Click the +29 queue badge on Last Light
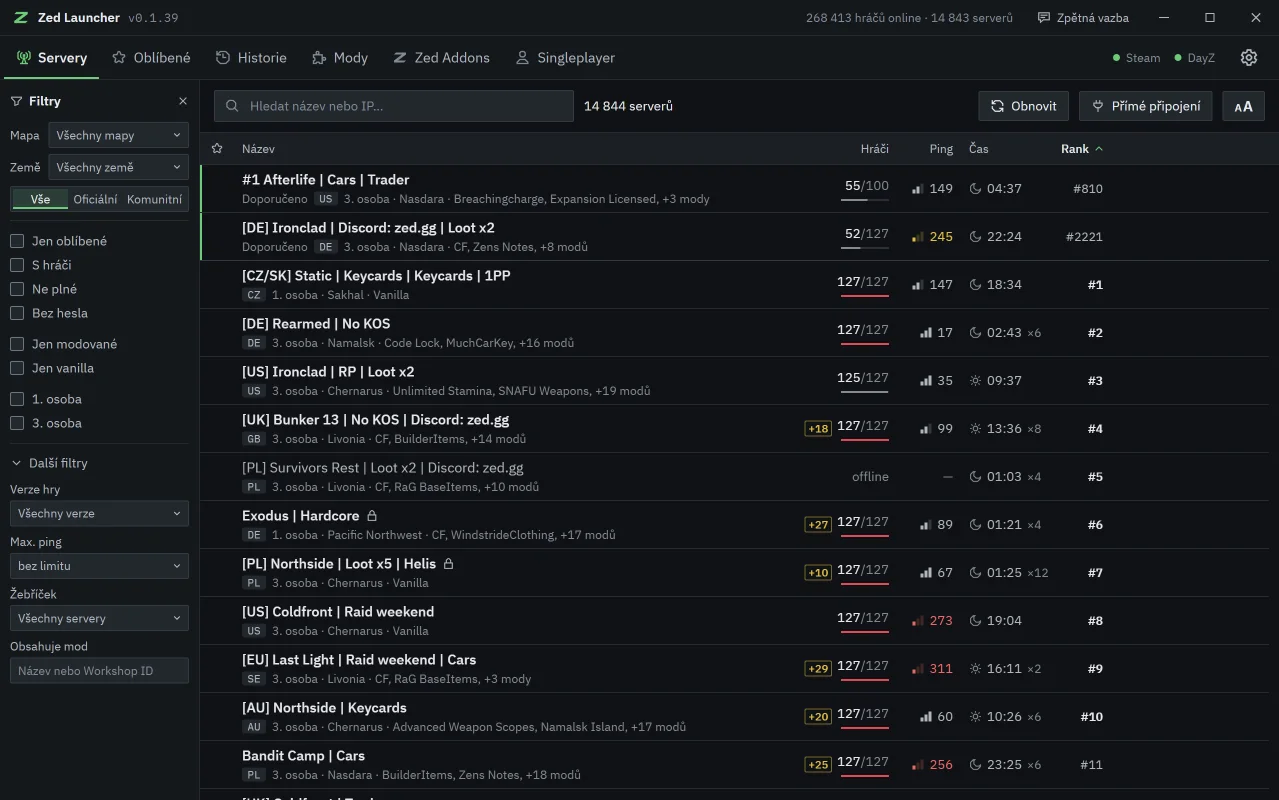 click(818, 669)
